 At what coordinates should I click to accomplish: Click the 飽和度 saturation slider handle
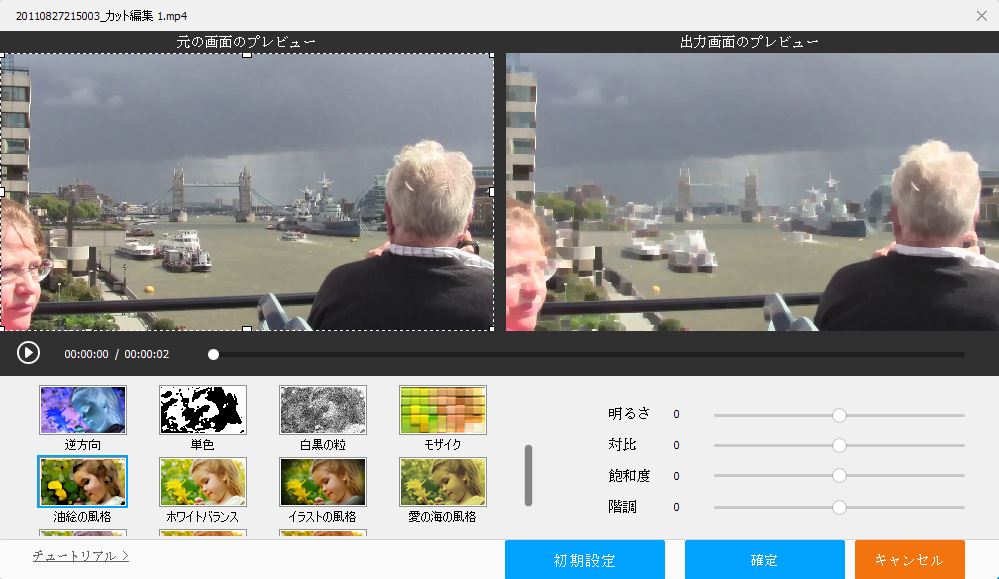click(x=839, y=476)
